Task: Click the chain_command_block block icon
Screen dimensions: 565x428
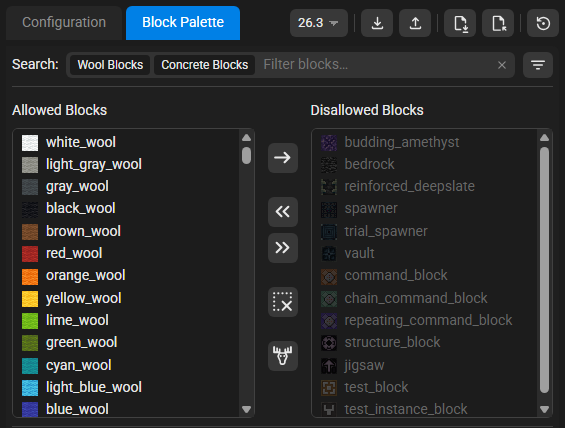Action: pos(329,299)
